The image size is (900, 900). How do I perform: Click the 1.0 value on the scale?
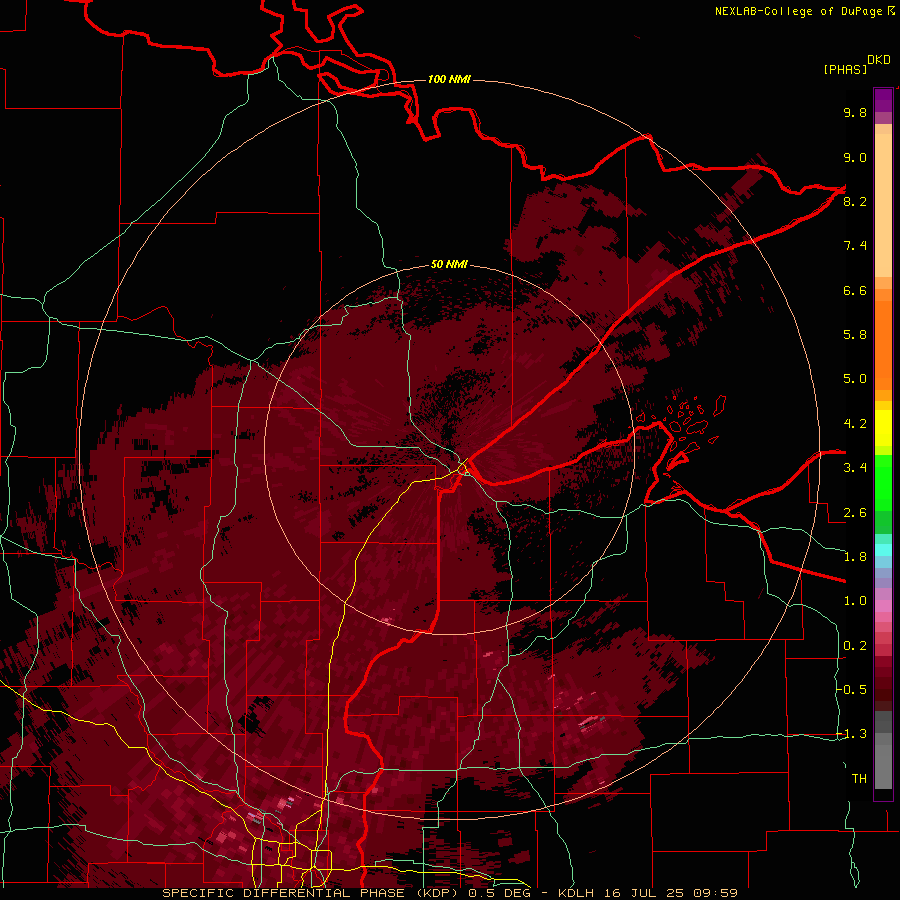pyautogui.click(x=855, y=601)
